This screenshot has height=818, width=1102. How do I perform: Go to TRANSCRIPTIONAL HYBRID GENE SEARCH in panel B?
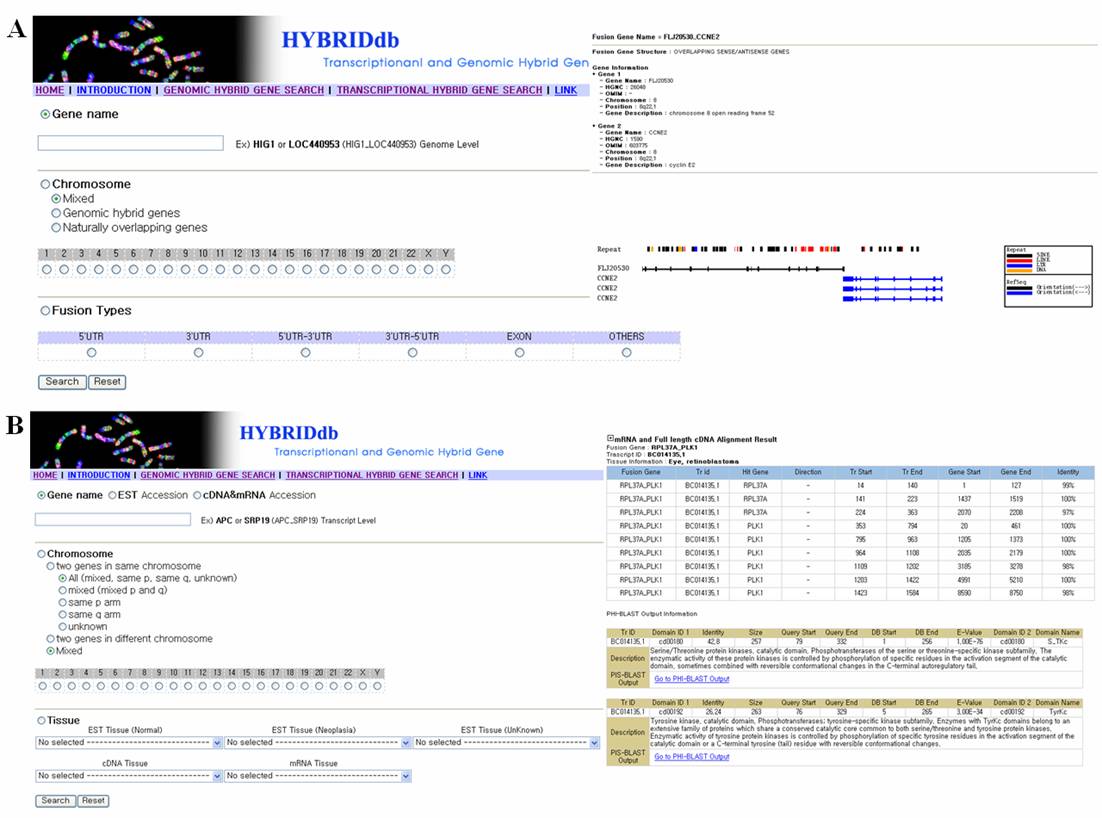click(x=372, y=475)
